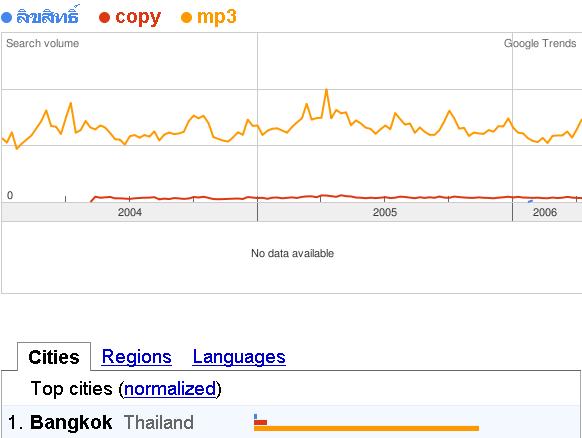Click the orange mp3 bar for Bangkok

[366, 428]
